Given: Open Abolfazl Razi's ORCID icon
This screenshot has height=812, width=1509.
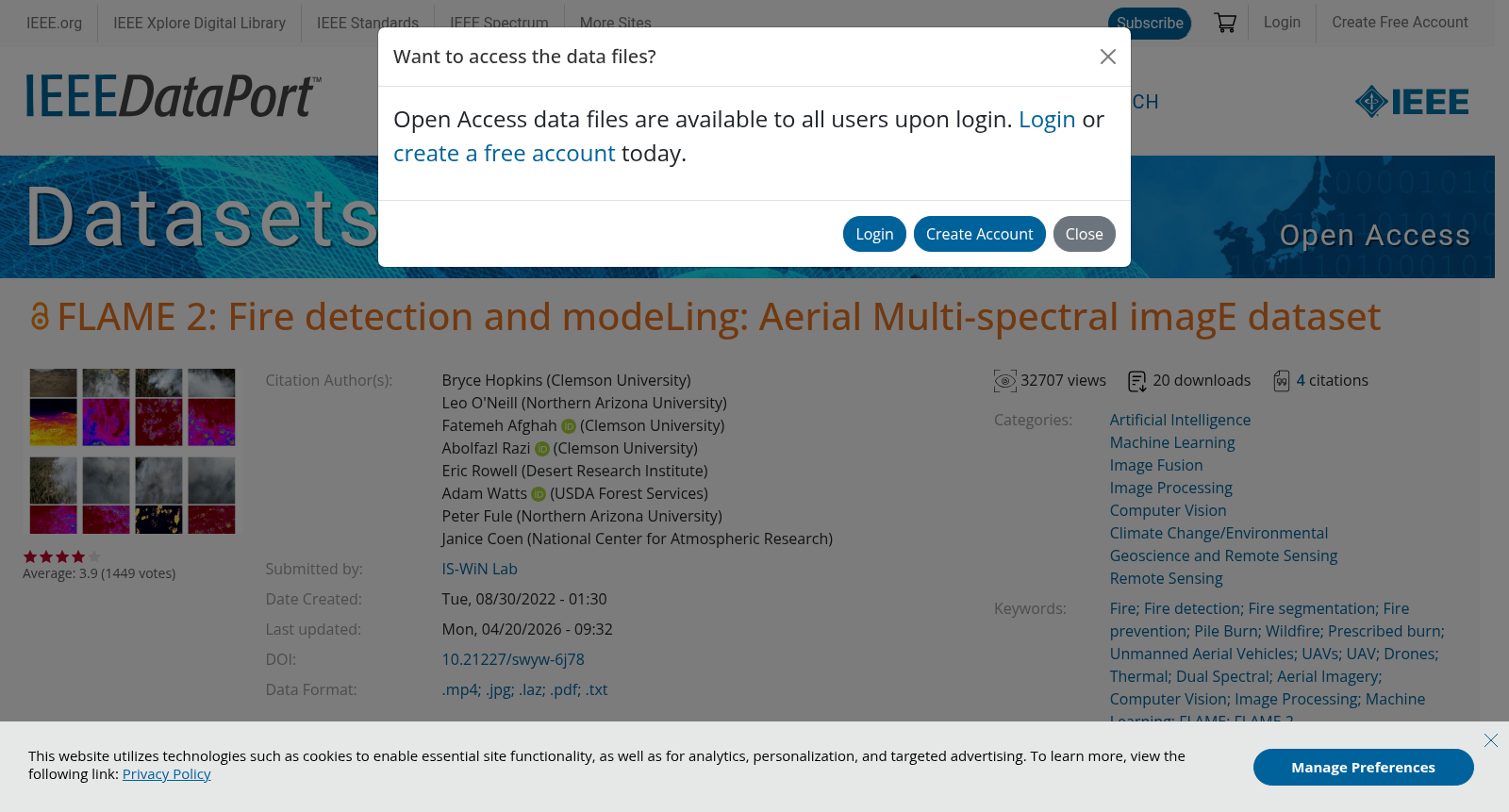Looking at the screenshot, I should pyautogui.click(x=542, y=449).
